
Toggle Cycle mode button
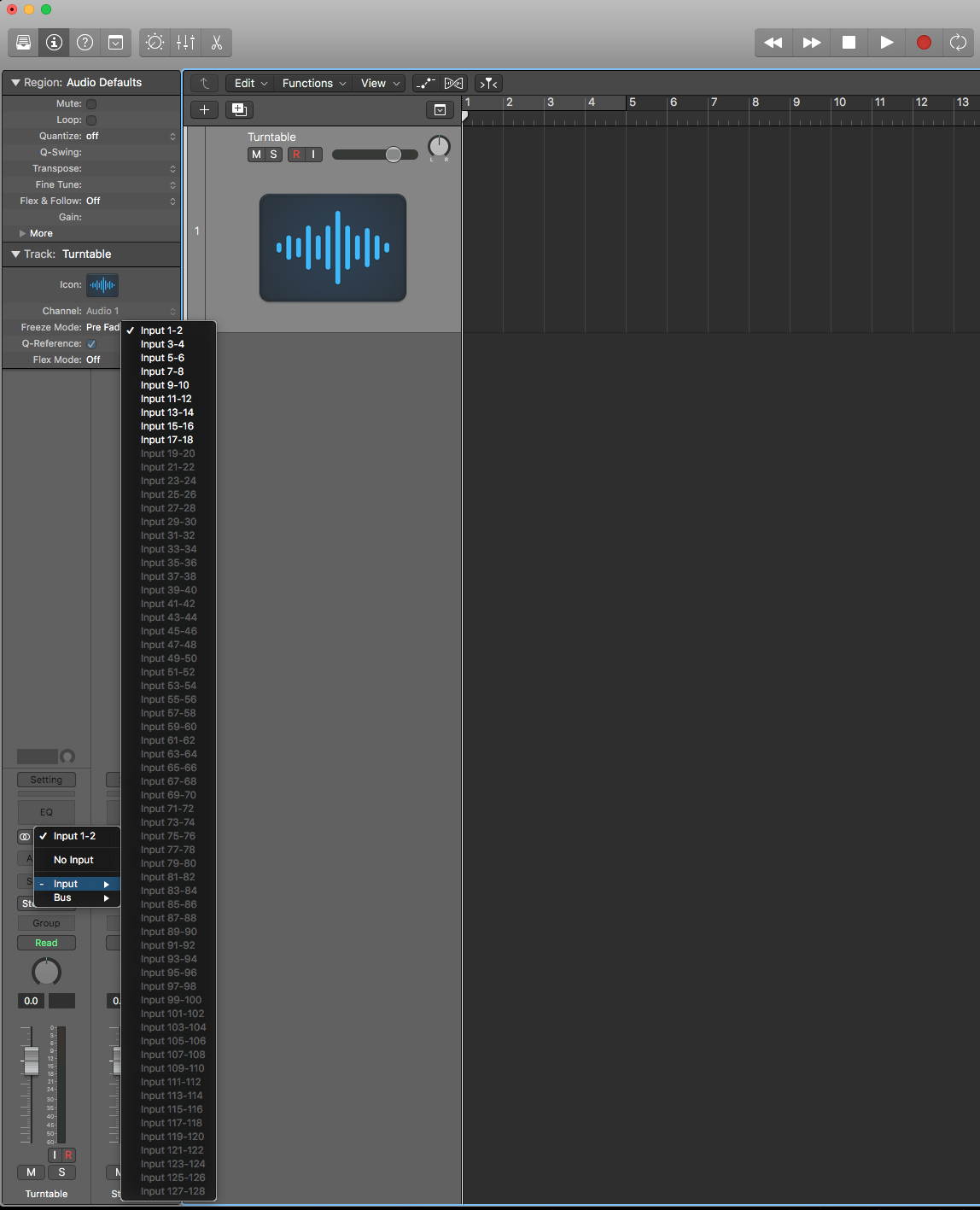pyautogui.click(x=958, y=42)
